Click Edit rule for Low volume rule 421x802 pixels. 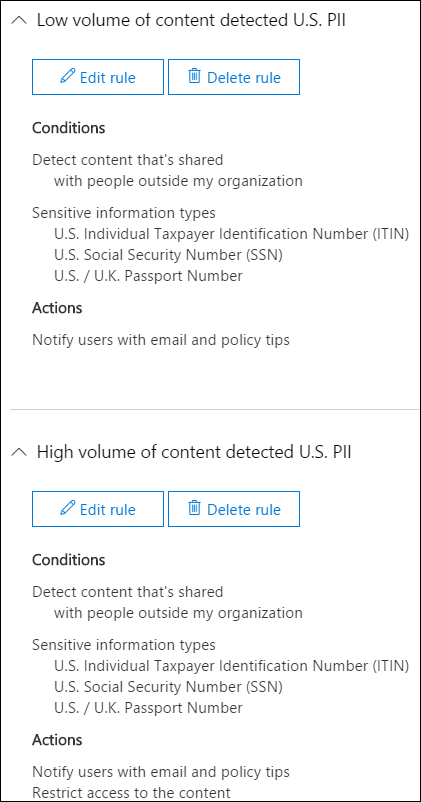click(x=98, y=77)
